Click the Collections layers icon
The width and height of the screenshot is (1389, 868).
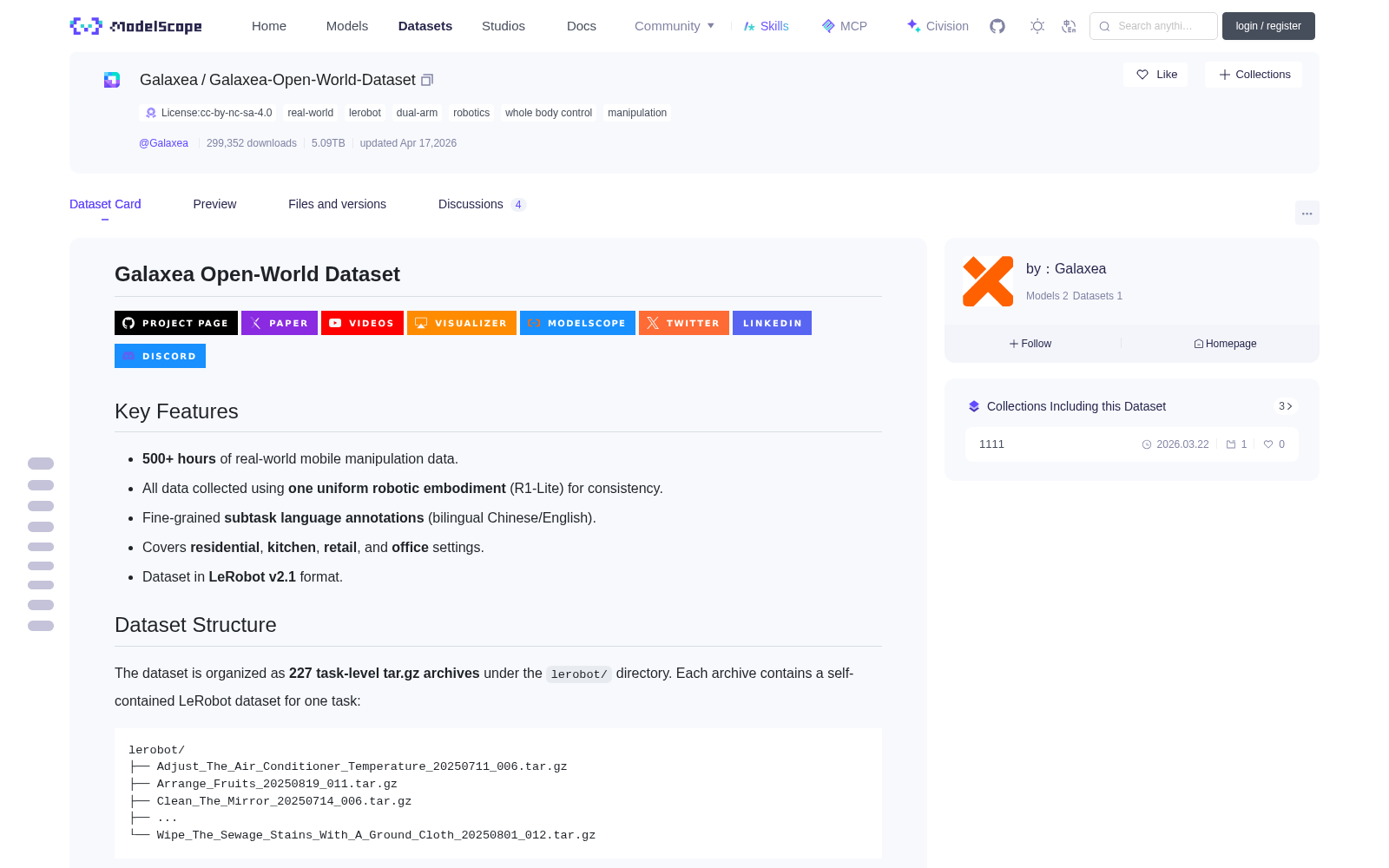pyautogui.click(x=974, y=406)
